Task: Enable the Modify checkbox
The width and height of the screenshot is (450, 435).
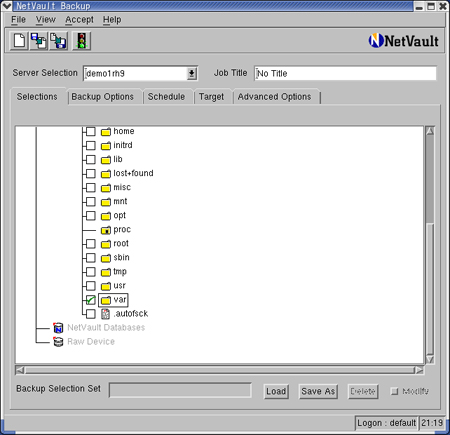Action: (x=394, y=391)
